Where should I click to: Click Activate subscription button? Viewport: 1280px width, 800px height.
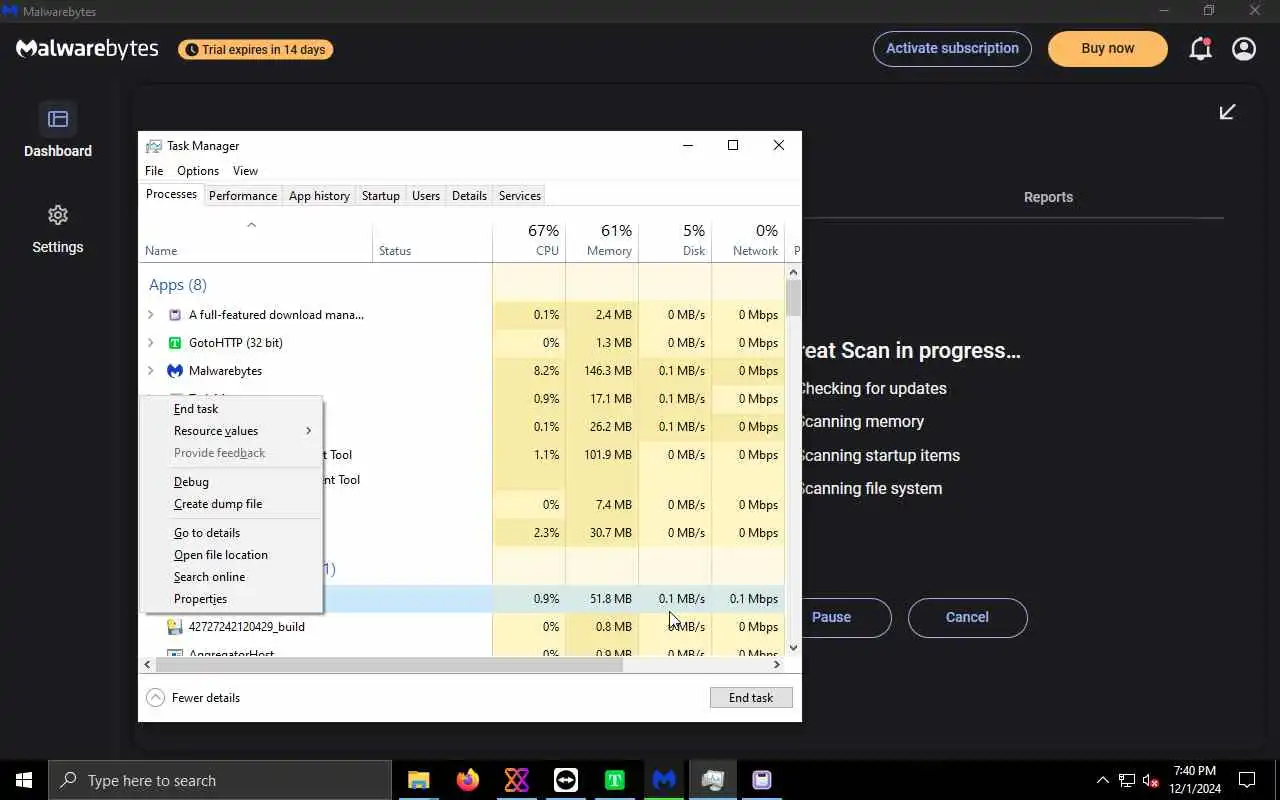(x=952, y=49)
